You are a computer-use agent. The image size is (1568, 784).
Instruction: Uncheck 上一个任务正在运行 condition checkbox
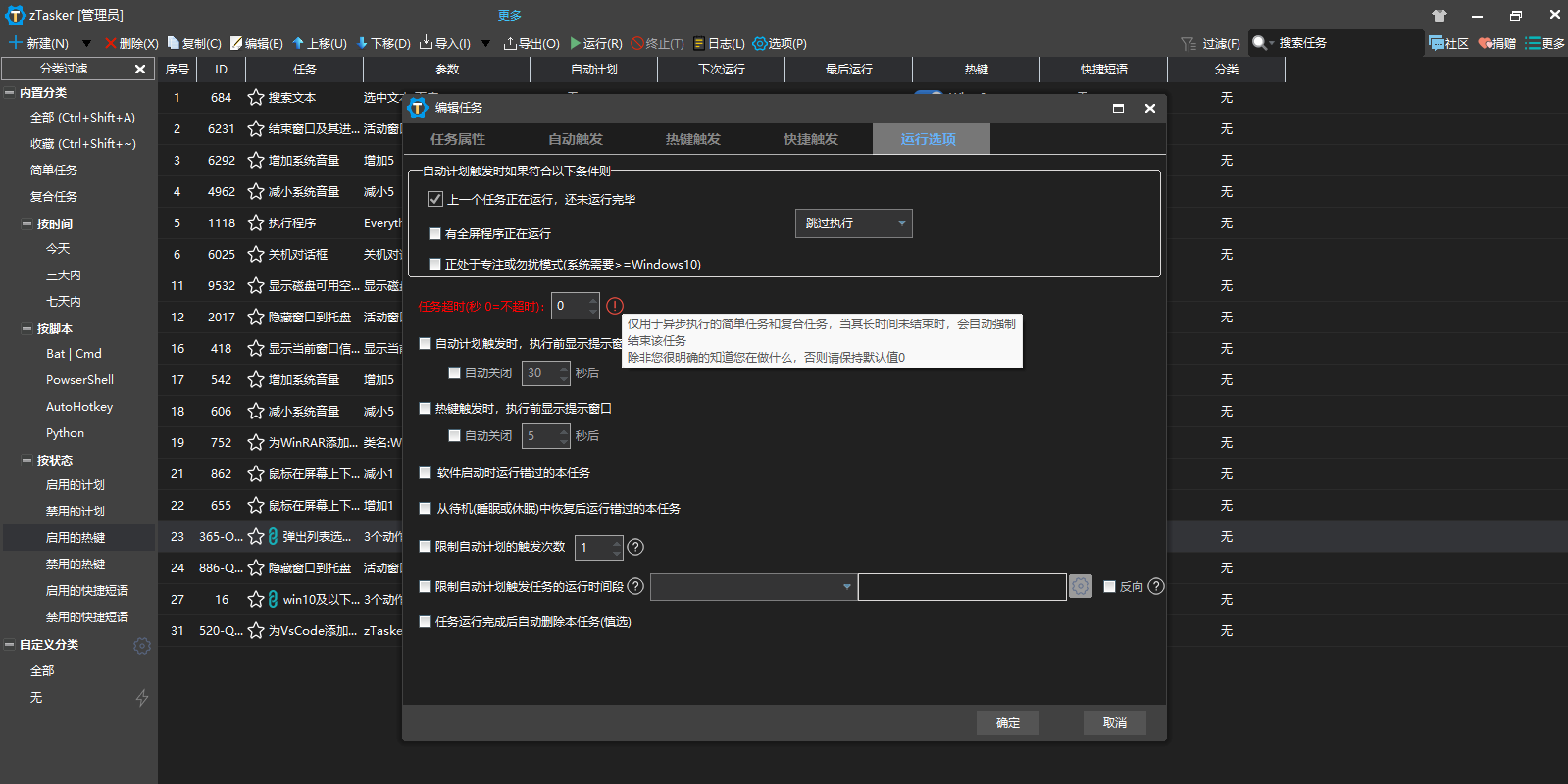pyautogui.click(x=435, y=199)
